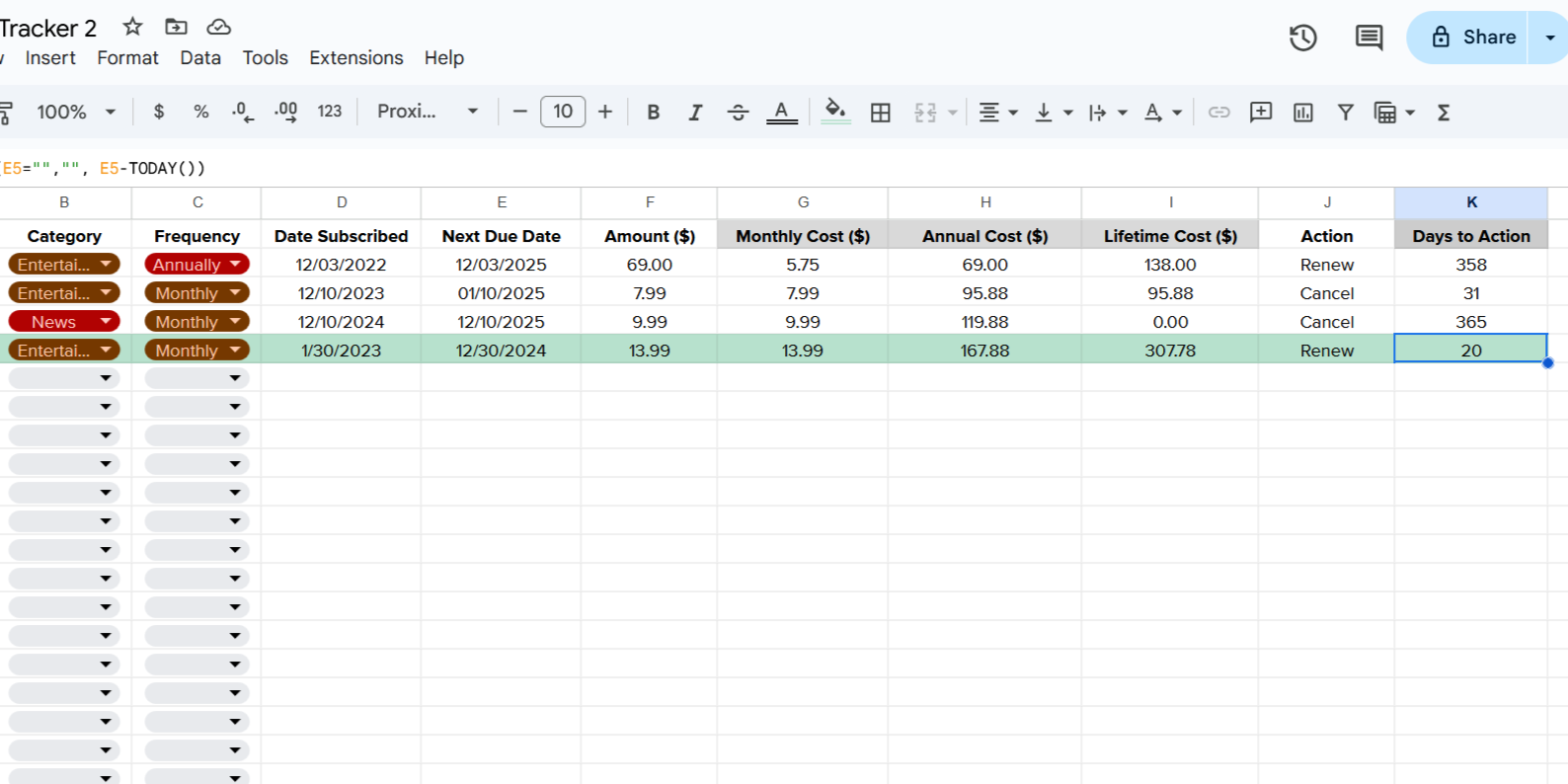Create a filter
Image resolution: width=1568 pixels, height=784 pixels.
1345,112
